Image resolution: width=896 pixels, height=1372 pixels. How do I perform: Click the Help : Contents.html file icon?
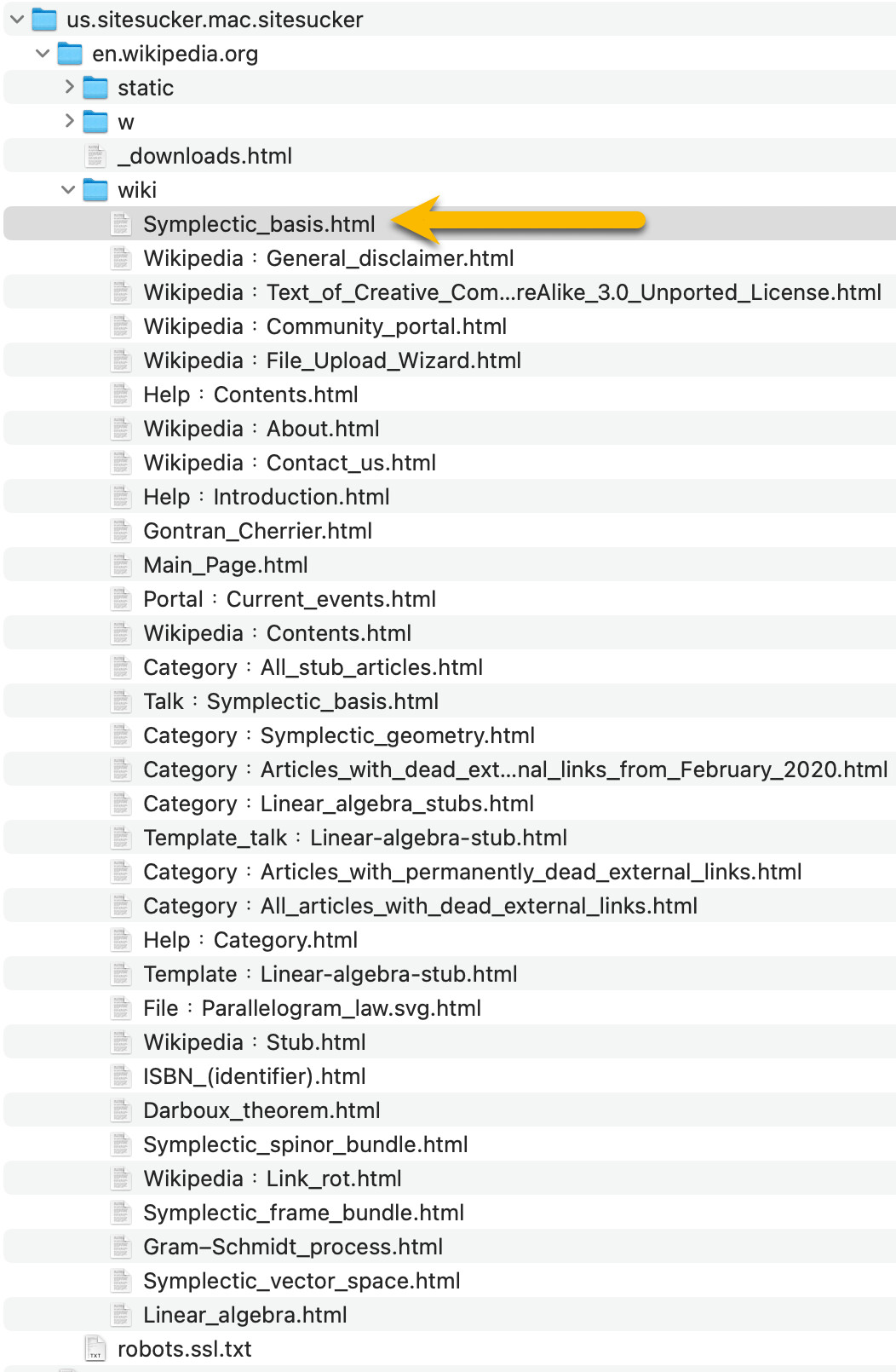[x=121, y=394]
